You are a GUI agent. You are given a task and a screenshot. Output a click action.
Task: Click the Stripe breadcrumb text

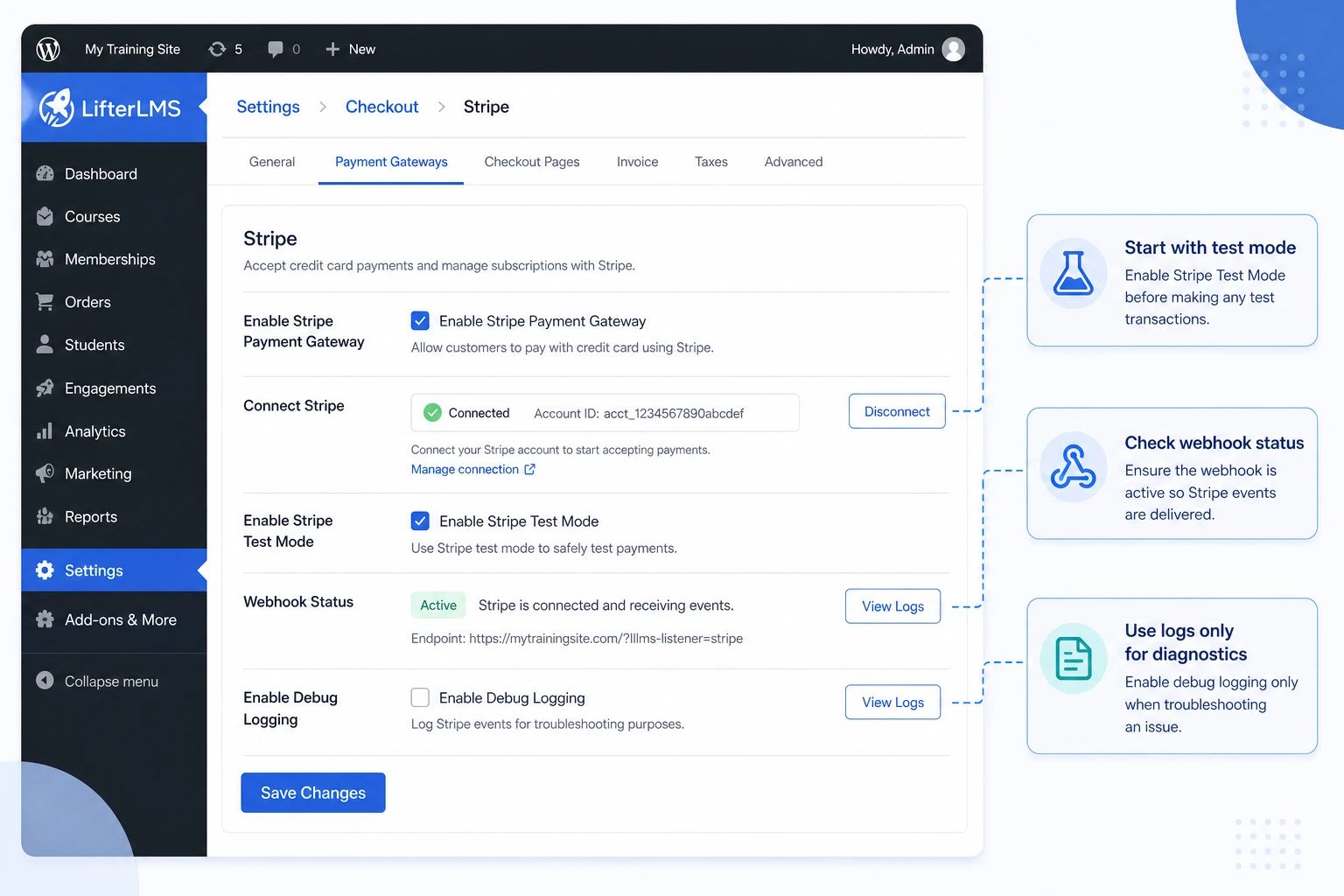coord(486,107)
